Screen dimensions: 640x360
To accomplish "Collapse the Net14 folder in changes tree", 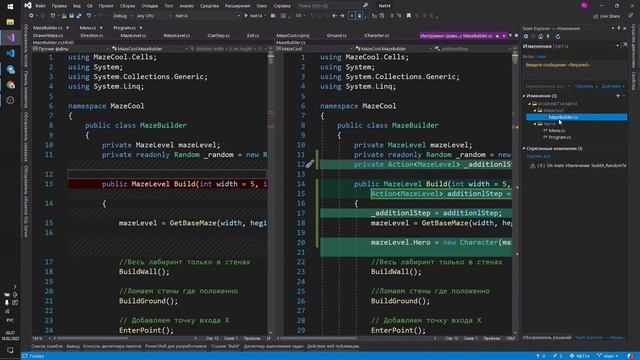I will click(x=535, y=124).
